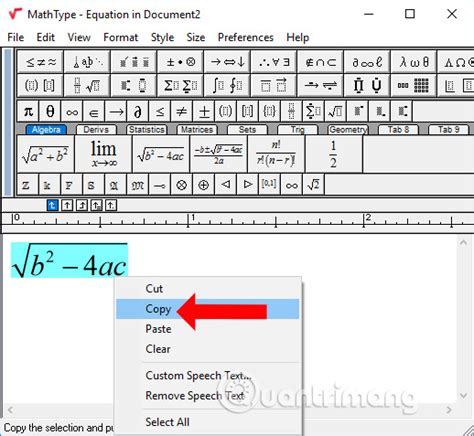The height and width of the screenshot is (436, 474).
Task: Select the quadratic formula template
Action: coord(219,154)
